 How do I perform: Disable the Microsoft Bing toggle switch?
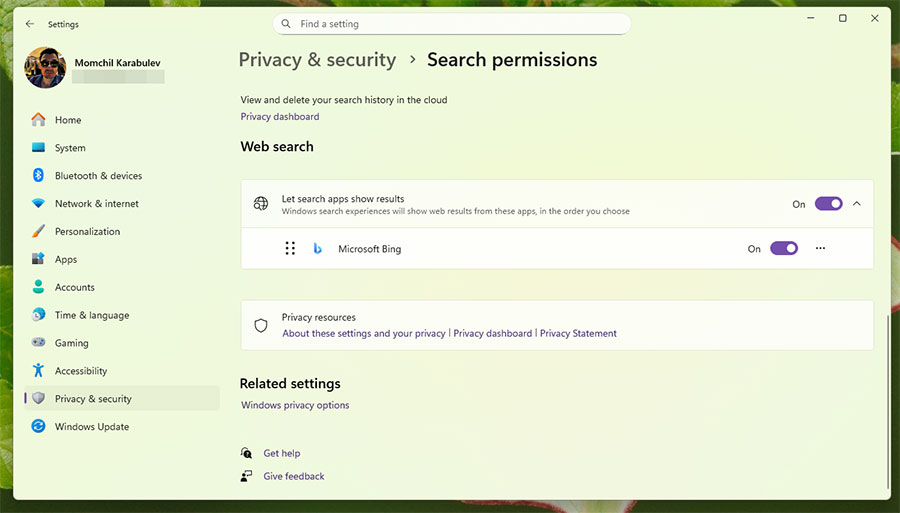(783, 249)
